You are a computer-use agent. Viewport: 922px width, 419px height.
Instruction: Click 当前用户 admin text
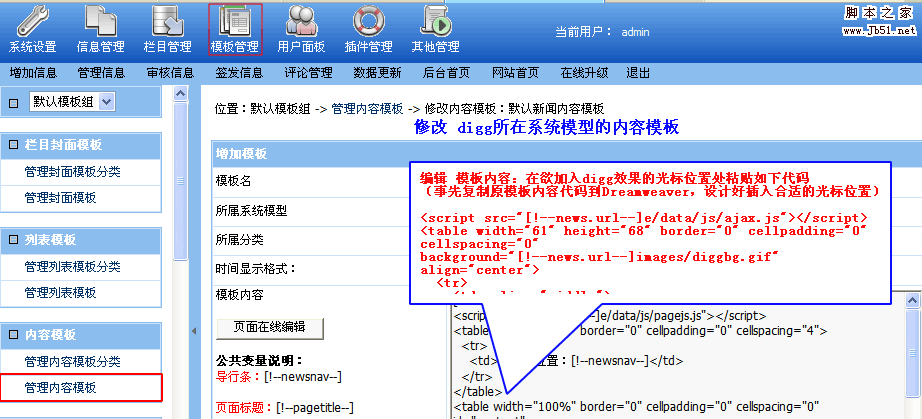[602, 32]
